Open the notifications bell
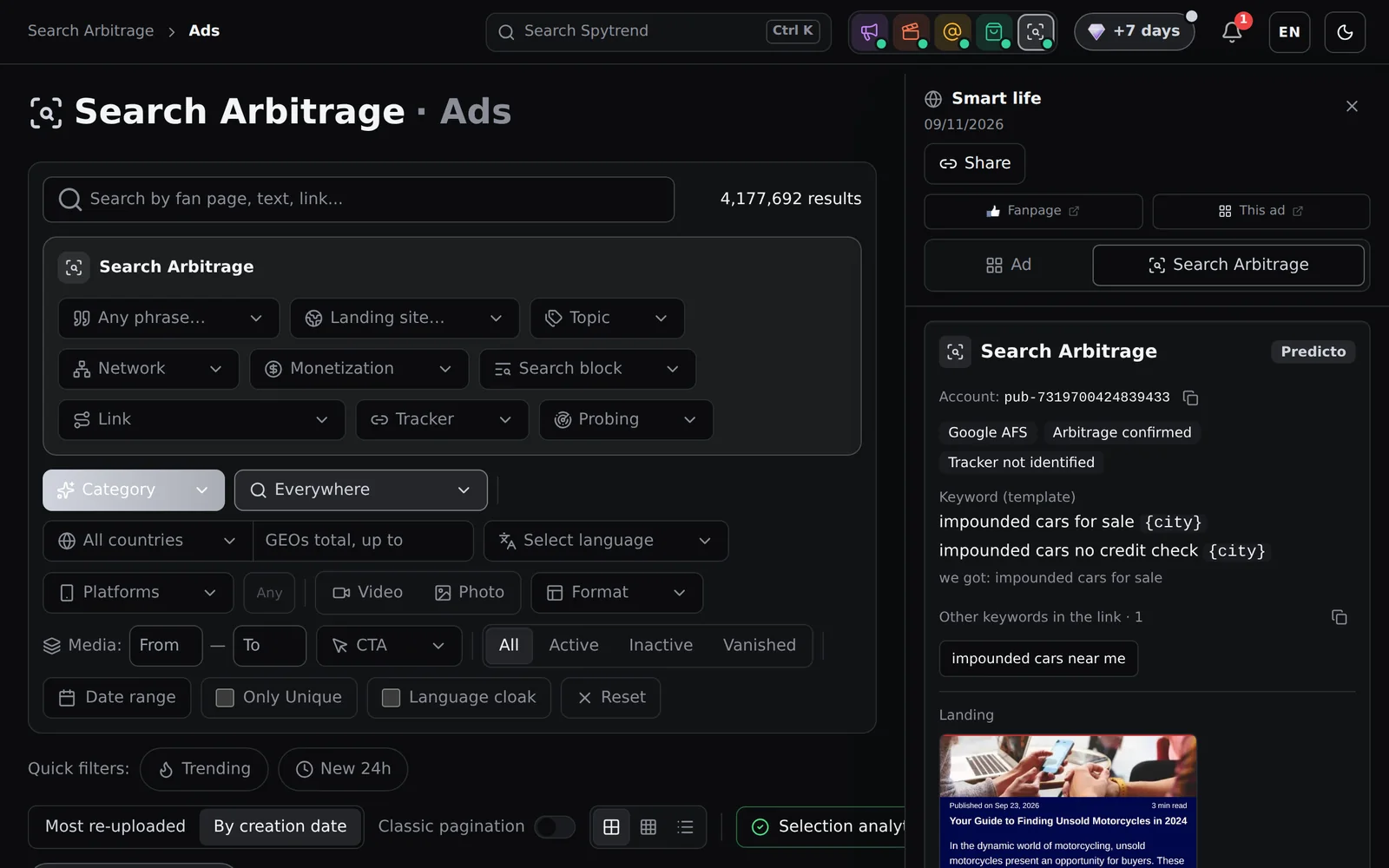 [x=1232, y=32]
